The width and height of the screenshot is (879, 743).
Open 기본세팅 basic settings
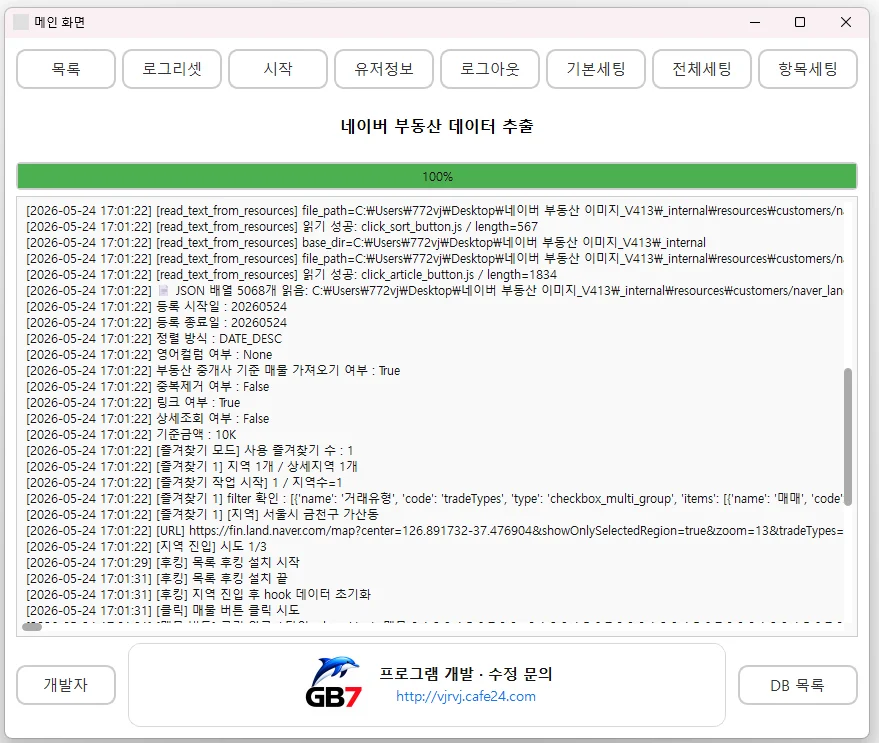click(x=595, y=69)
